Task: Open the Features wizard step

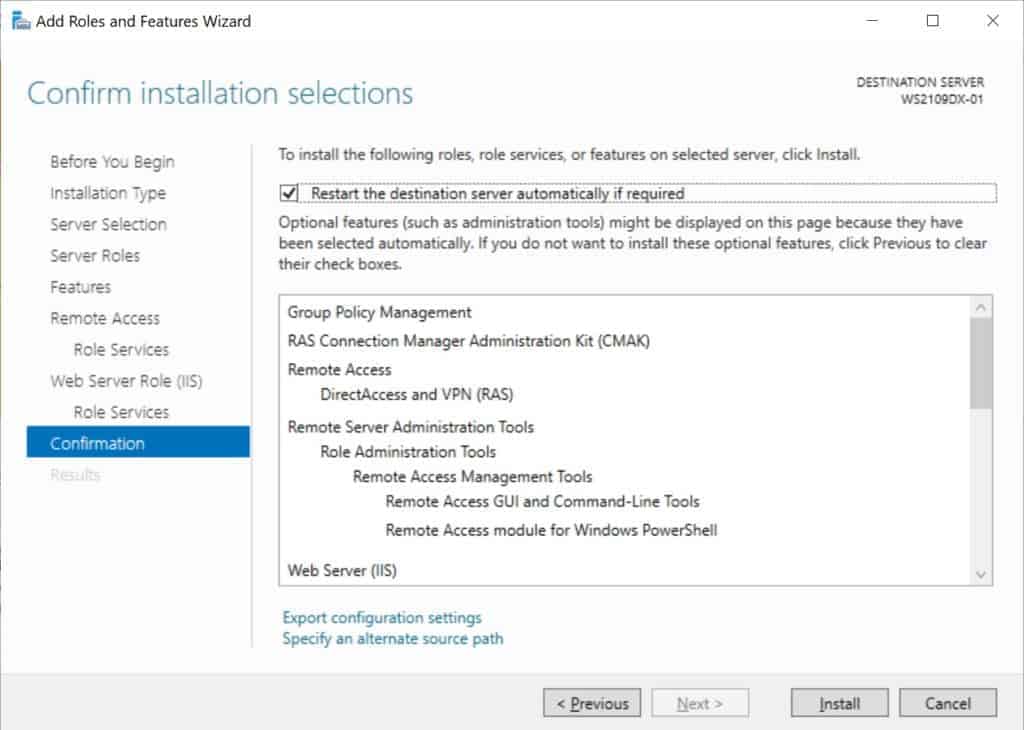Action: [80, 287]
